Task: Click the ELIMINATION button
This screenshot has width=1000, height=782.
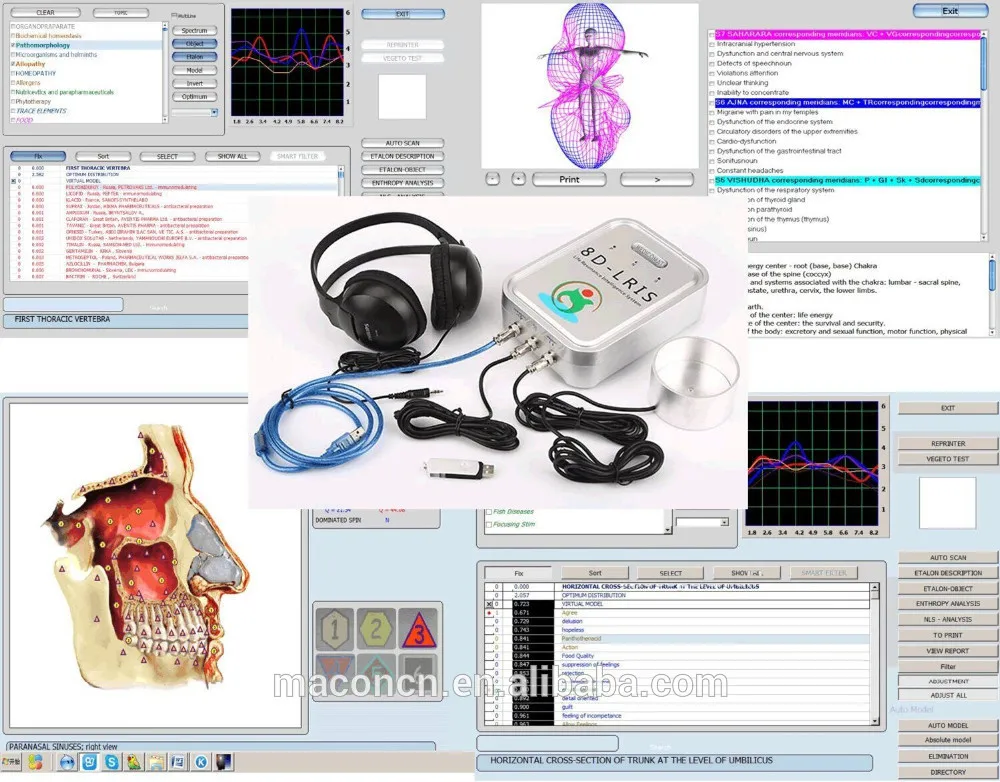Action: 948,756
